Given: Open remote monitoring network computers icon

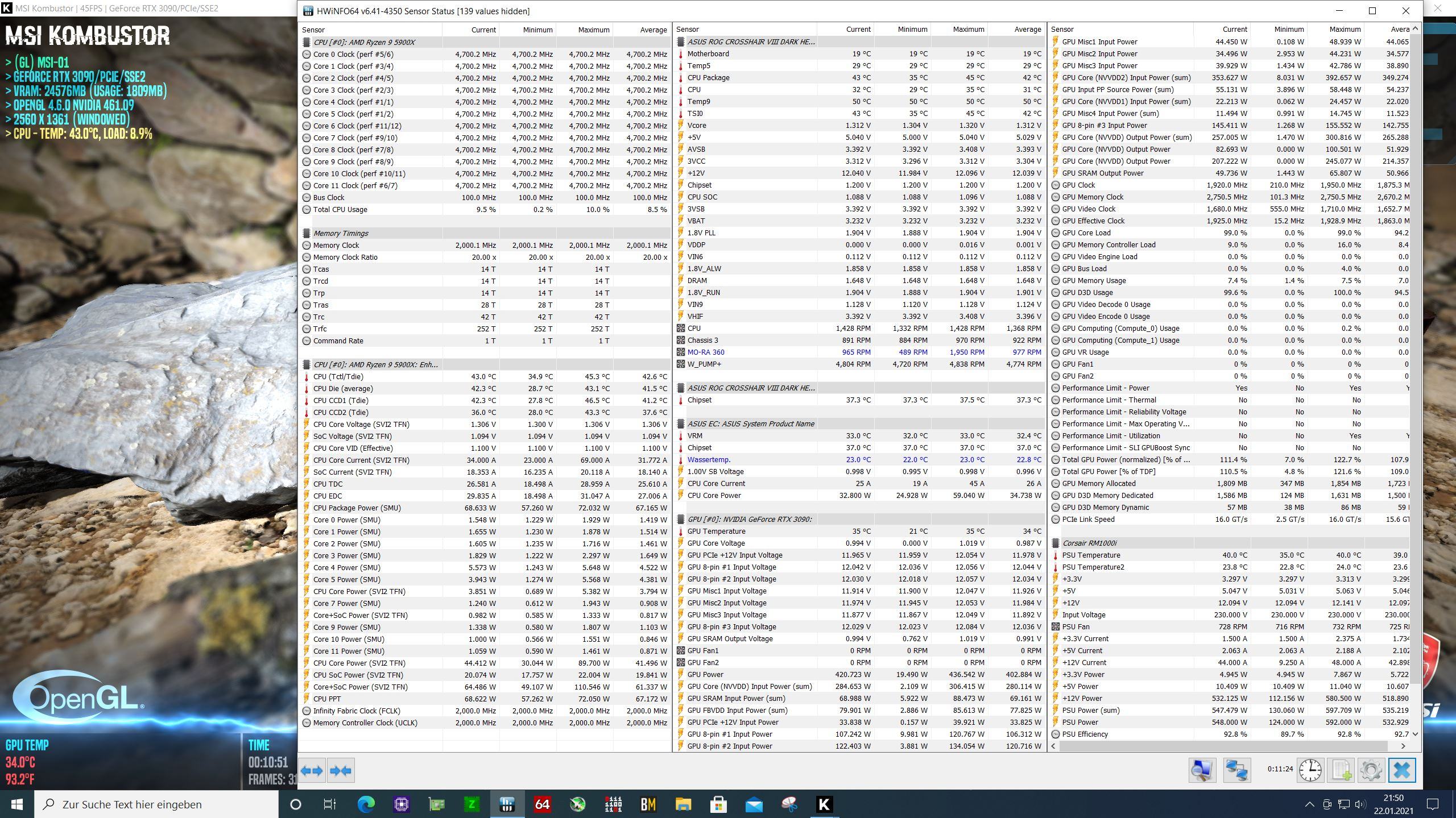Looking at the screenshot, I should (1236, 771).
